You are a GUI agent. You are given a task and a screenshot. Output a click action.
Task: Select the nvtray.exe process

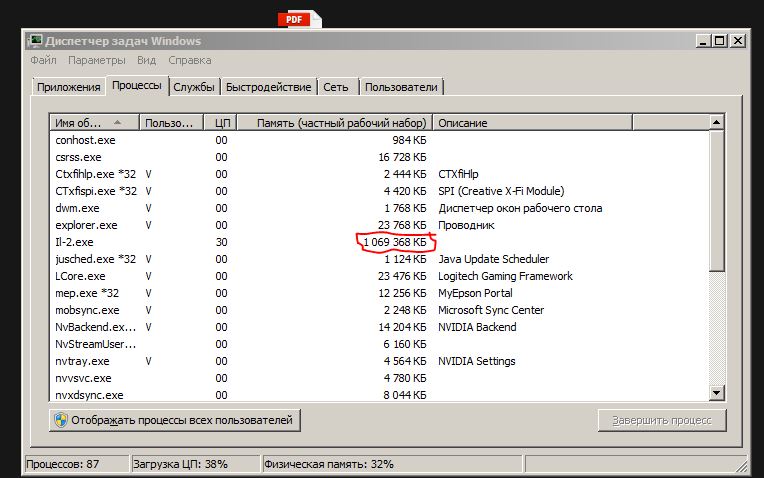pos(380,362)
